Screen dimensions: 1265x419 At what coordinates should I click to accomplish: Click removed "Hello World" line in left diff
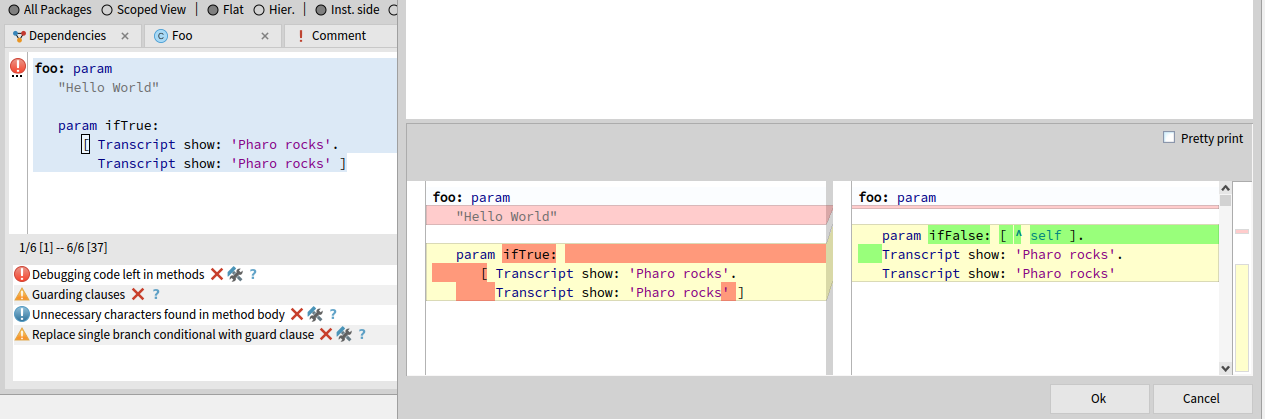[x=626, y=216]
